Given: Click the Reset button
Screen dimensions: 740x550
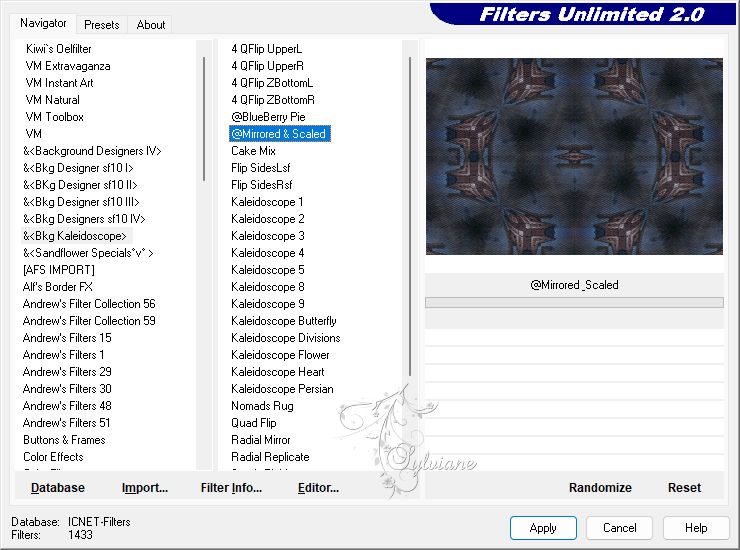Looking at the screenshot, I should (x=684, y=488).
